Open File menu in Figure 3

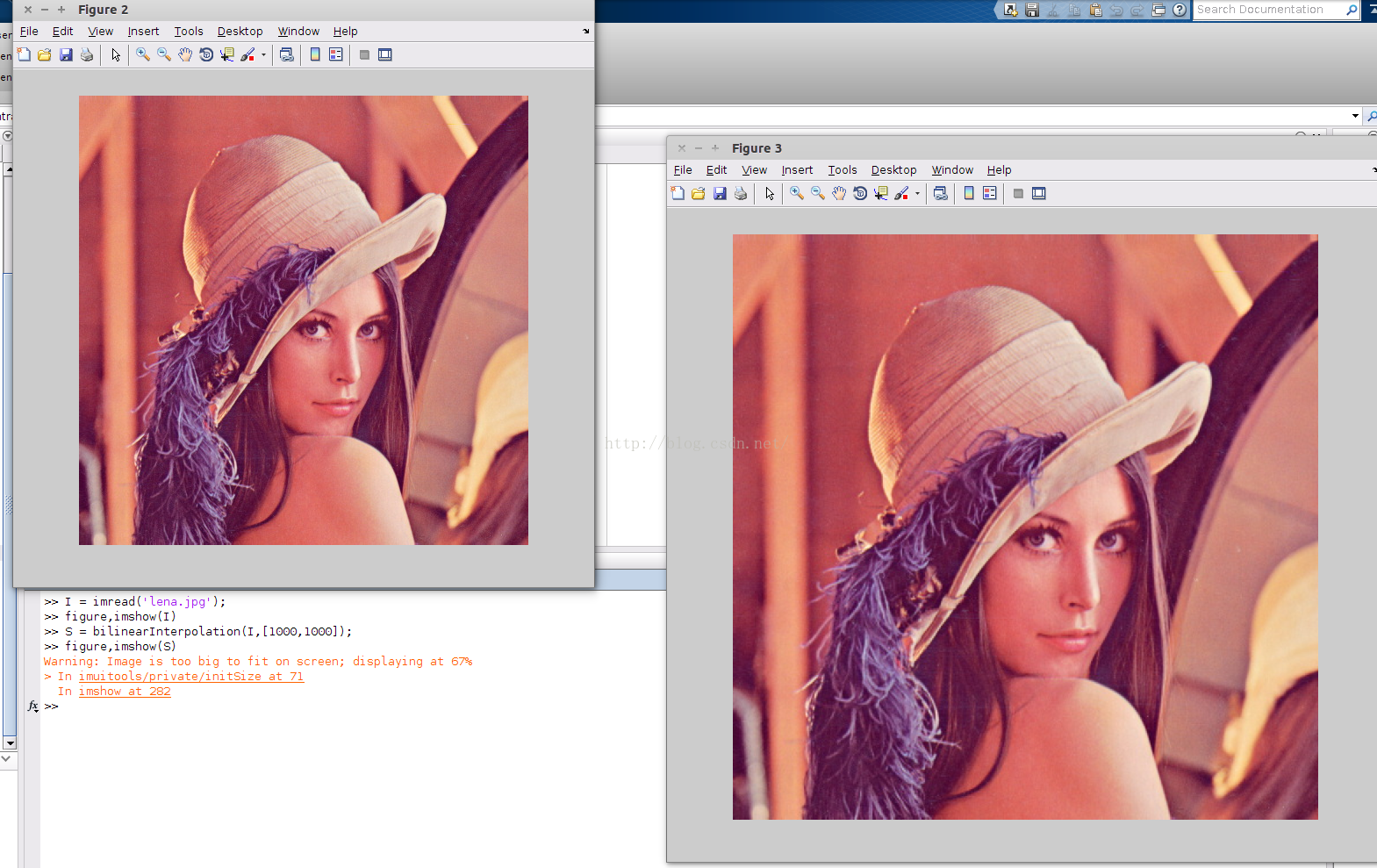pos(683,170)
